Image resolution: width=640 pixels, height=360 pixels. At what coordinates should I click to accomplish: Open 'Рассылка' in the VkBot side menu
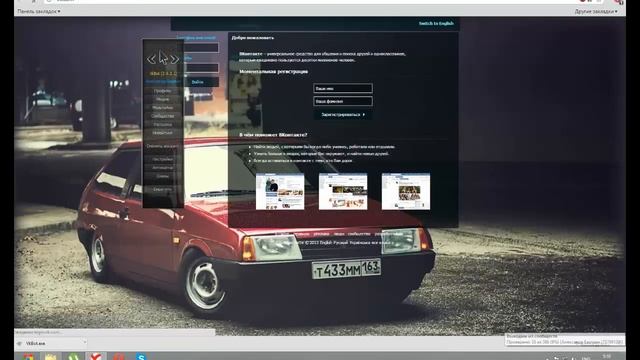click(162, 124)
